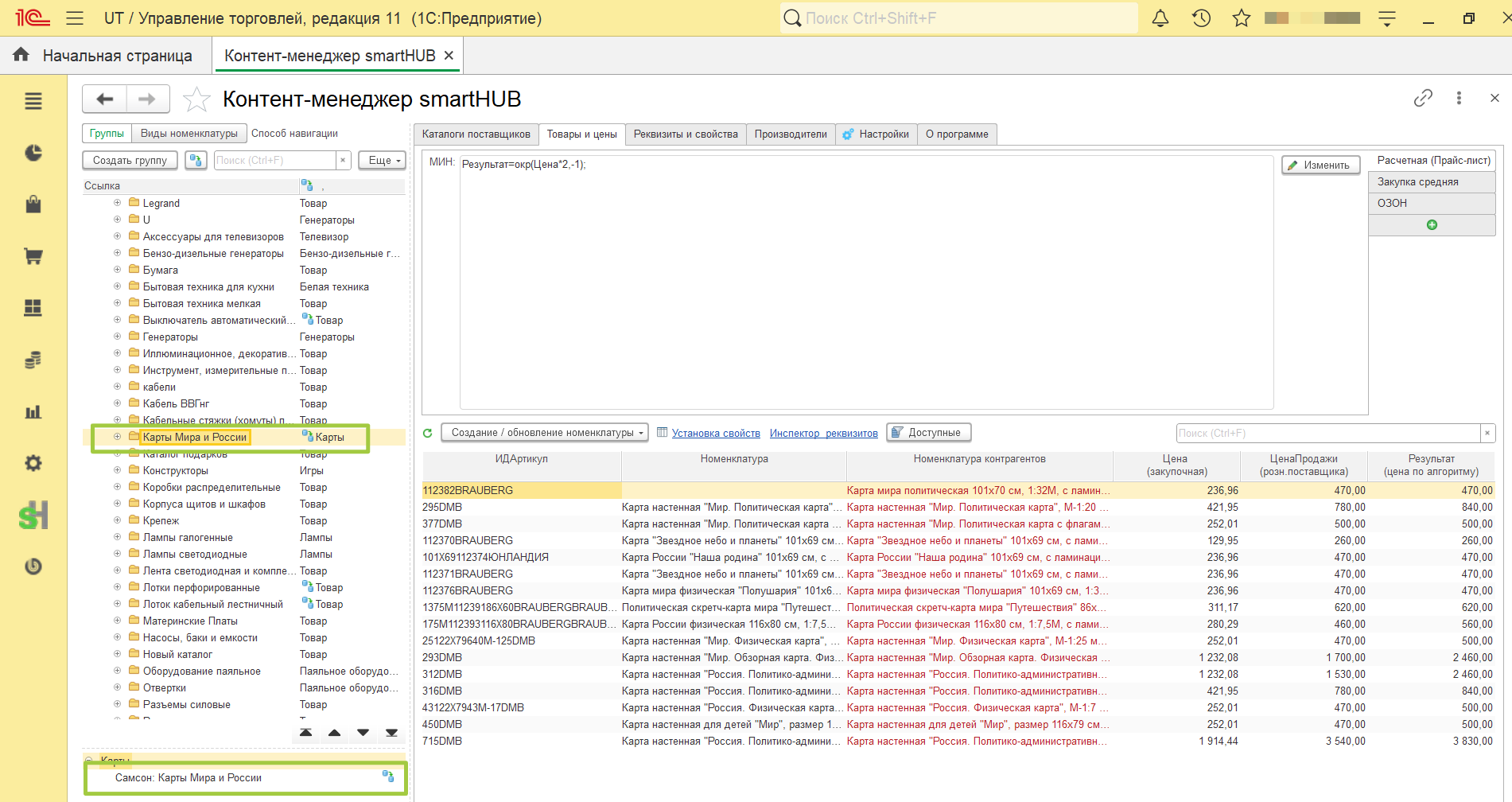Image resolution: width=1512 pixels, height=802 pixels.
Task: Expand the Legrand folder node
Action: [117, 203]
